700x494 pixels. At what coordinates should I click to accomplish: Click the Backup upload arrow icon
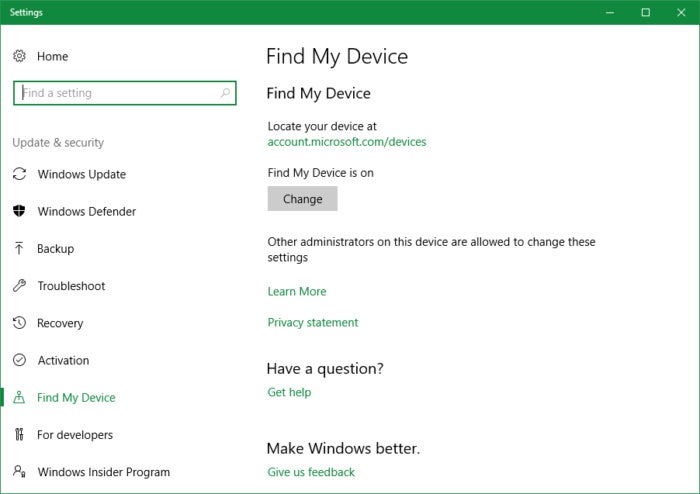click(x=19, y=248)
